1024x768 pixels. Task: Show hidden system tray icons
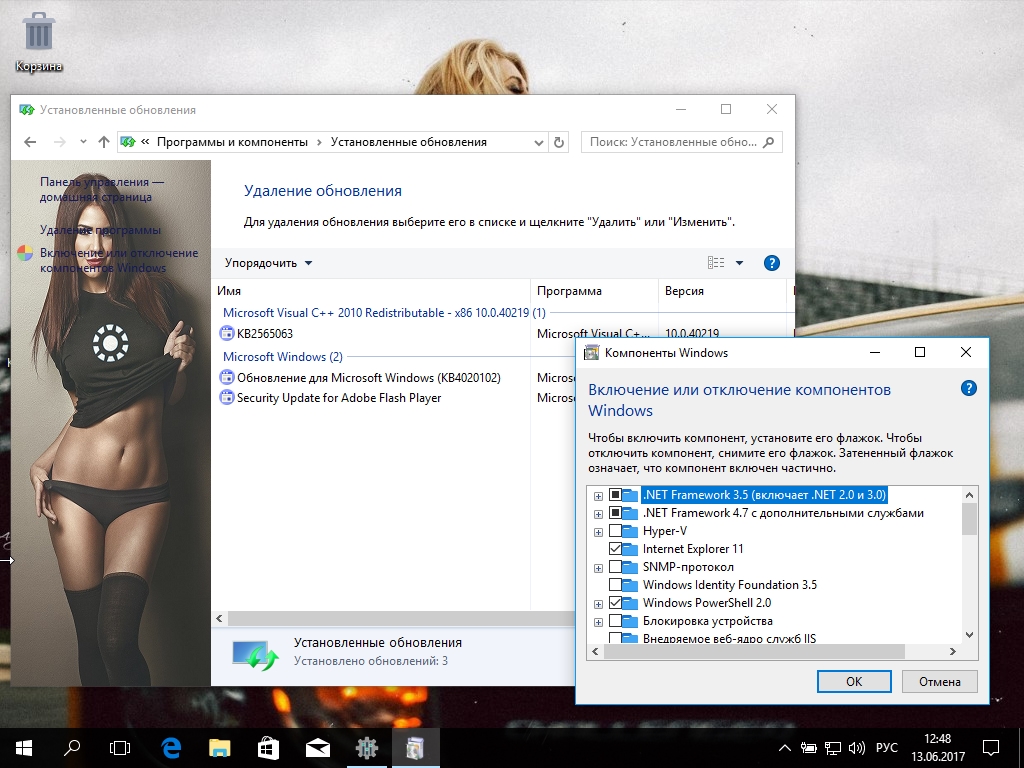click(x=785, y=748)
